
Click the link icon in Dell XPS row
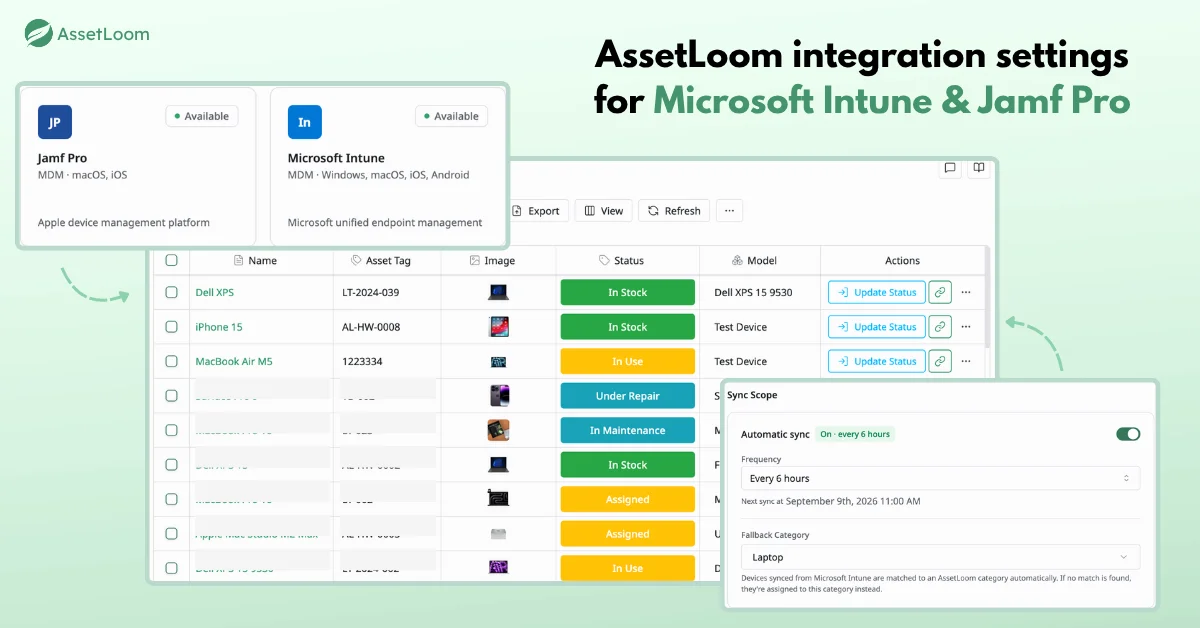(x=939, y=292)
